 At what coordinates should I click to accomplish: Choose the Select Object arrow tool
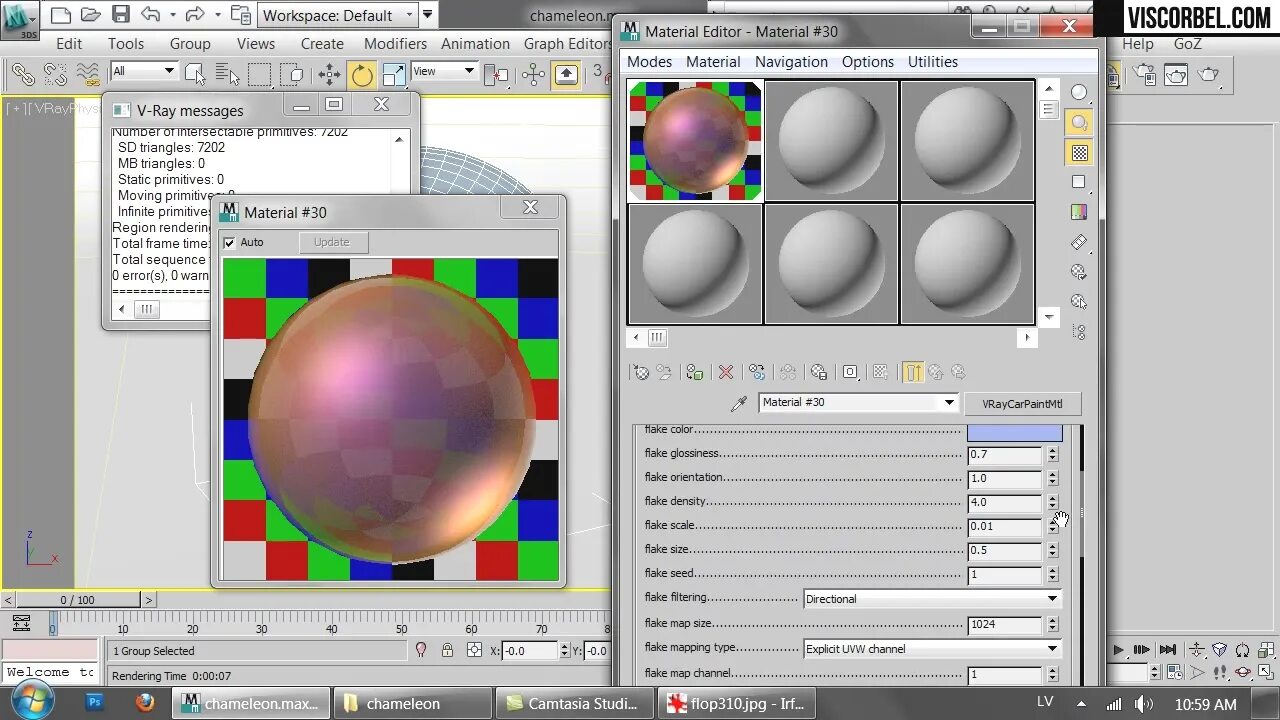pos(195,74)
